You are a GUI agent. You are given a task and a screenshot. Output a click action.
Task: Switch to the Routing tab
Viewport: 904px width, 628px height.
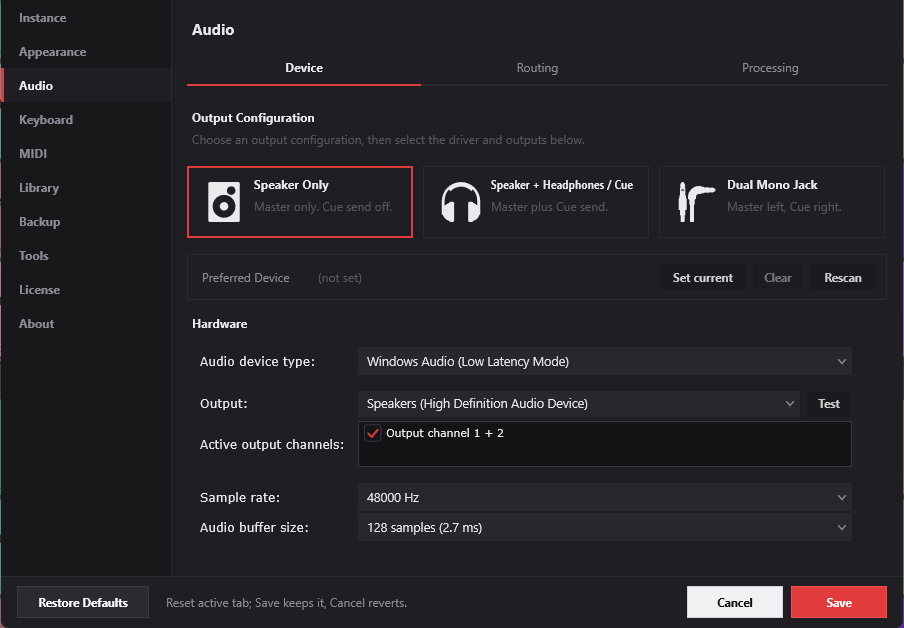point(537,68)
